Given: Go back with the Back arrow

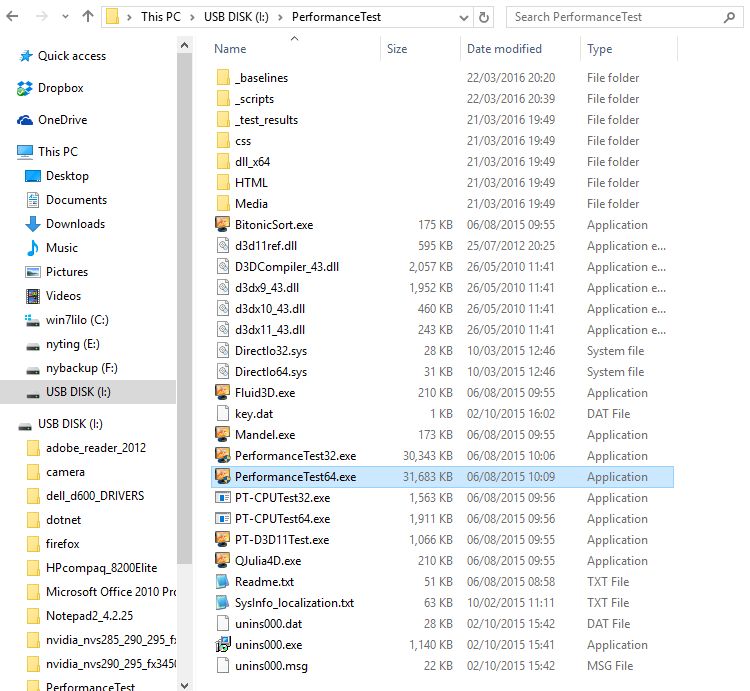Looking at the screenshot, I should 12,17.
